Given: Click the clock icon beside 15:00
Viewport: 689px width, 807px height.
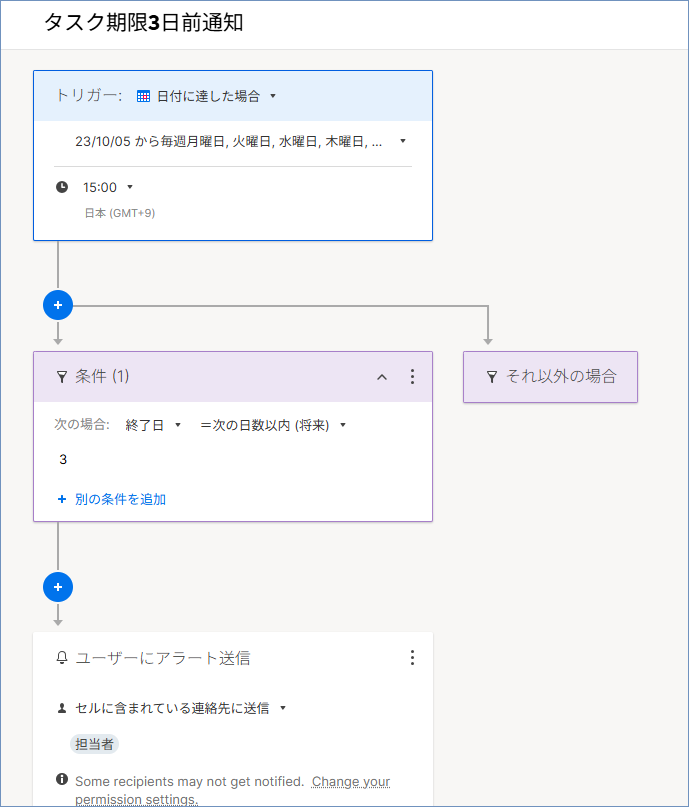Looking at the screenshot, I should [x=62, y=187].
